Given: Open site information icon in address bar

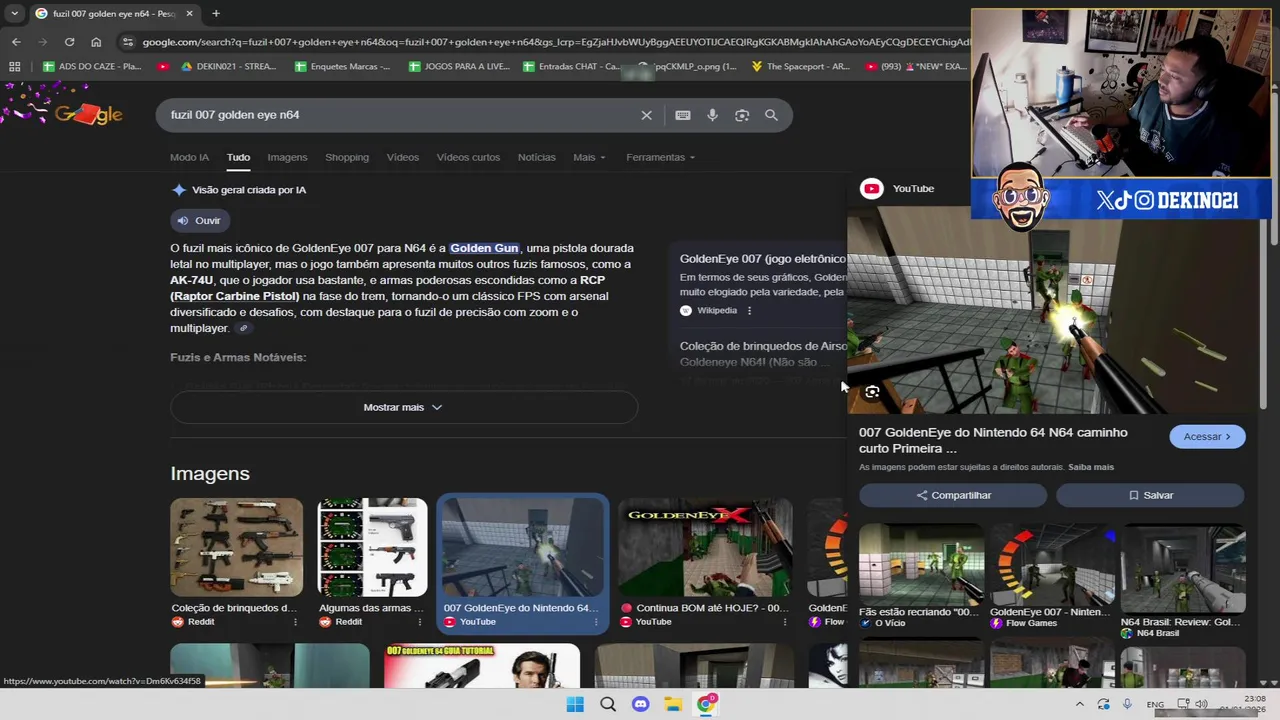Looking at the screenshot, I should pos(127,42).
